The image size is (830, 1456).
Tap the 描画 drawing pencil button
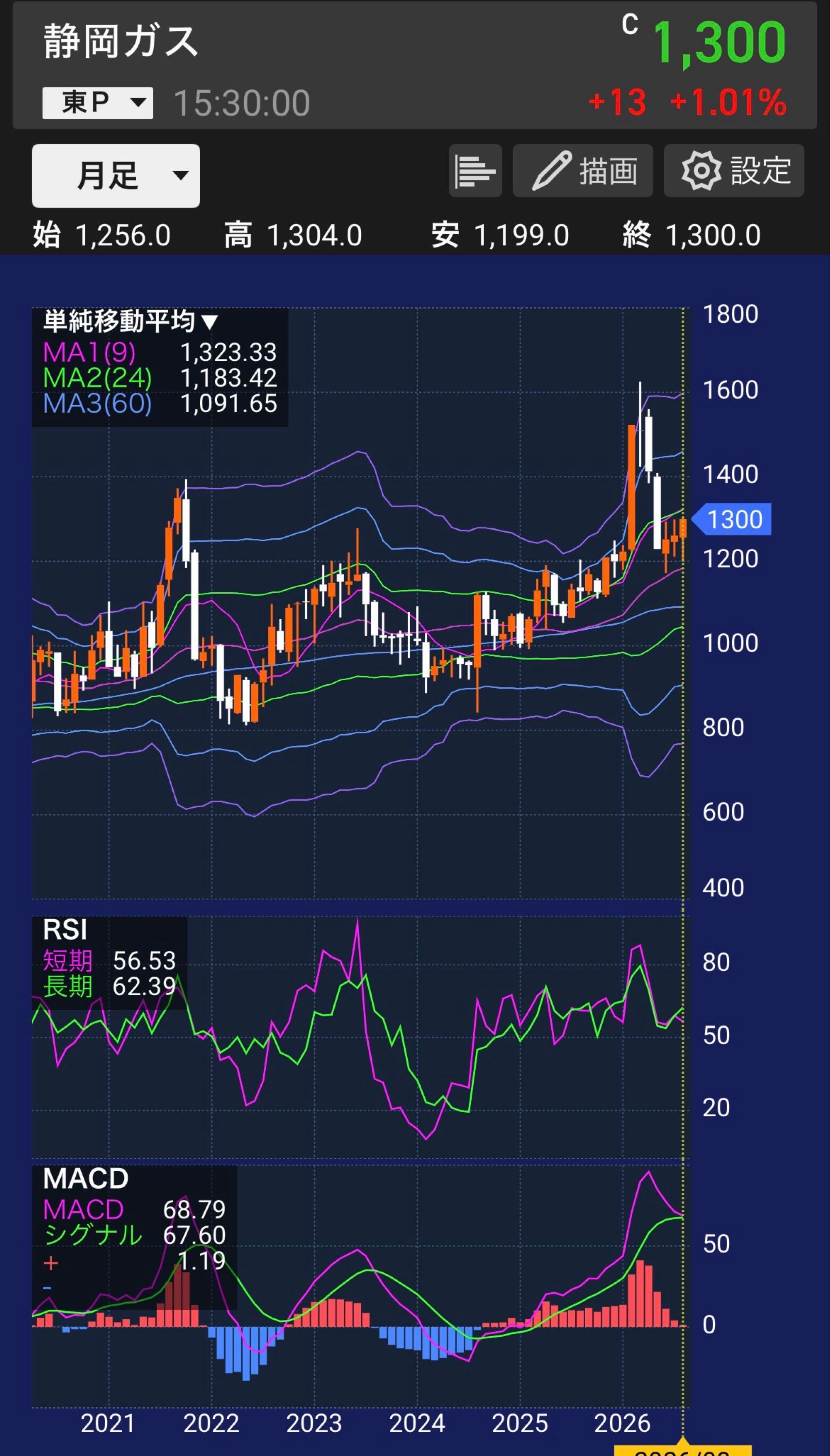[582, 171]
